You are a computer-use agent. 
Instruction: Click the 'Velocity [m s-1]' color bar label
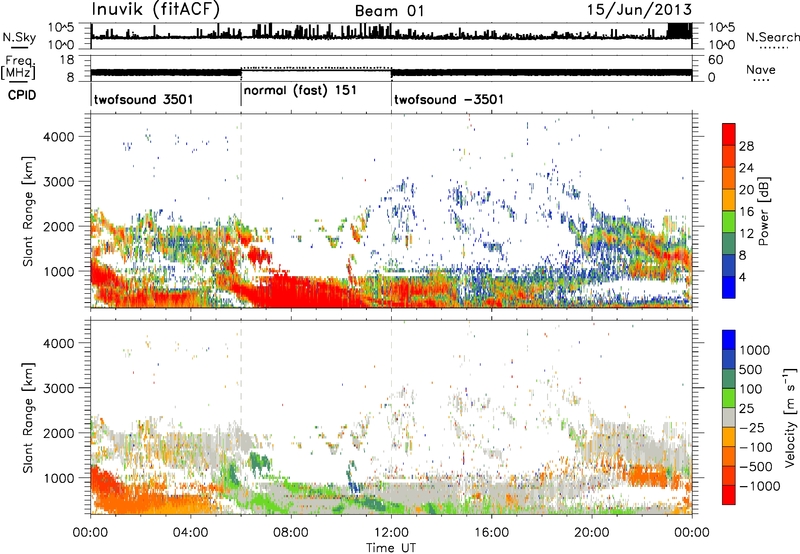(x=790, y=417)
